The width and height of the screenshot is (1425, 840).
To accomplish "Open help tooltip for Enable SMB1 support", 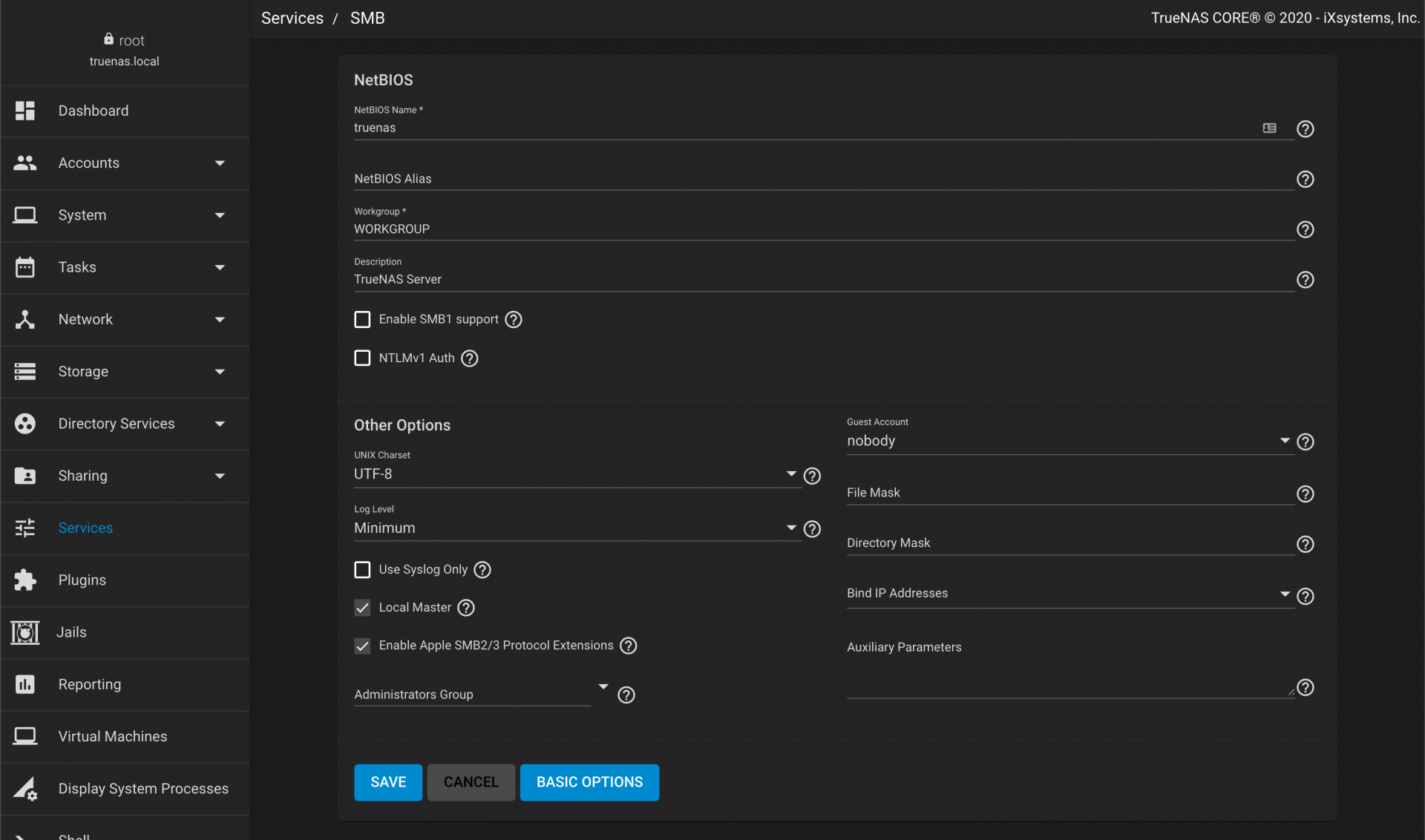I will [x=514, y=319].
